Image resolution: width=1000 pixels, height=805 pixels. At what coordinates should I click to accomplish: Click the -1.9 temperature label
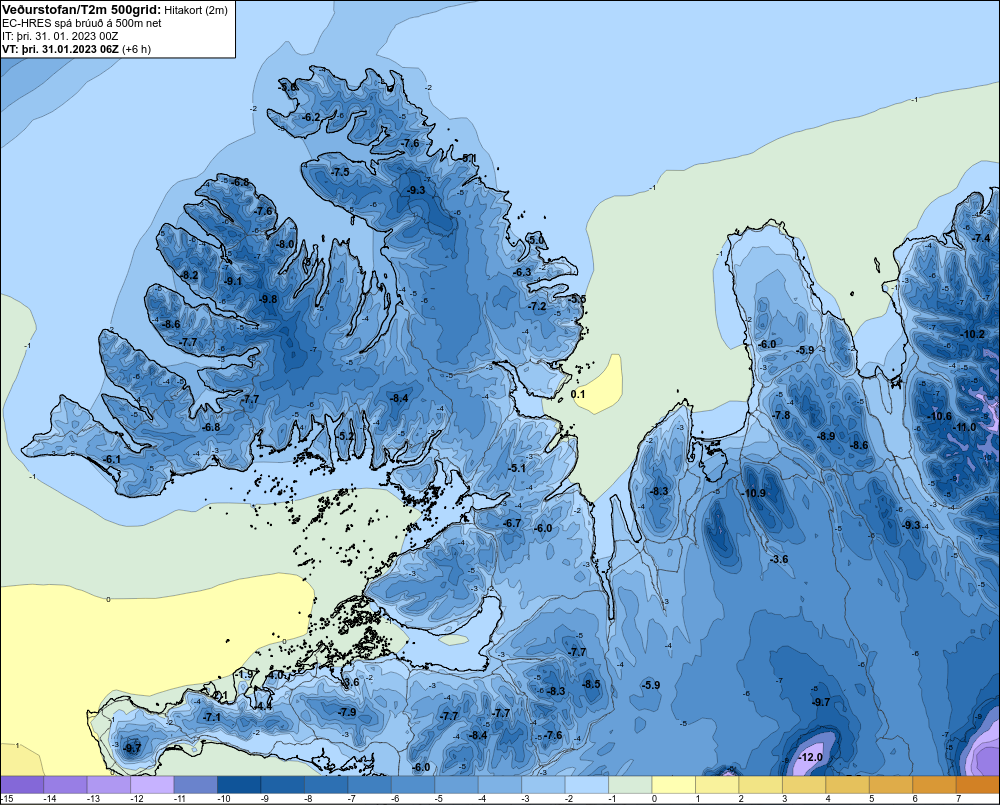pos(244,674)
